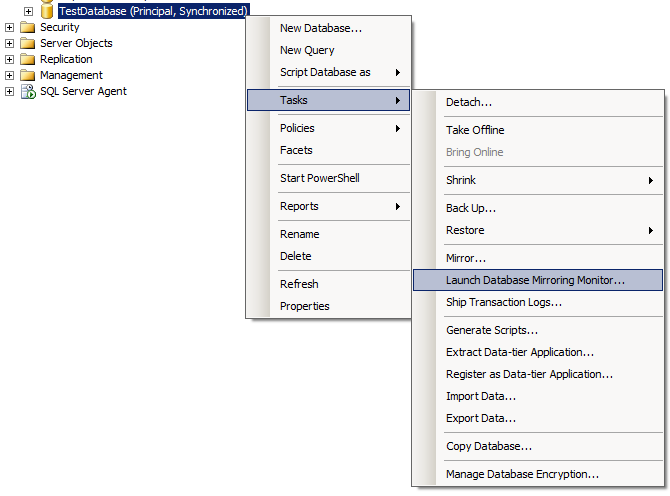Click Mirror... in the Tasks submenu
The width and height of the screenshot is (670, 496).
(x=466, y=258)
